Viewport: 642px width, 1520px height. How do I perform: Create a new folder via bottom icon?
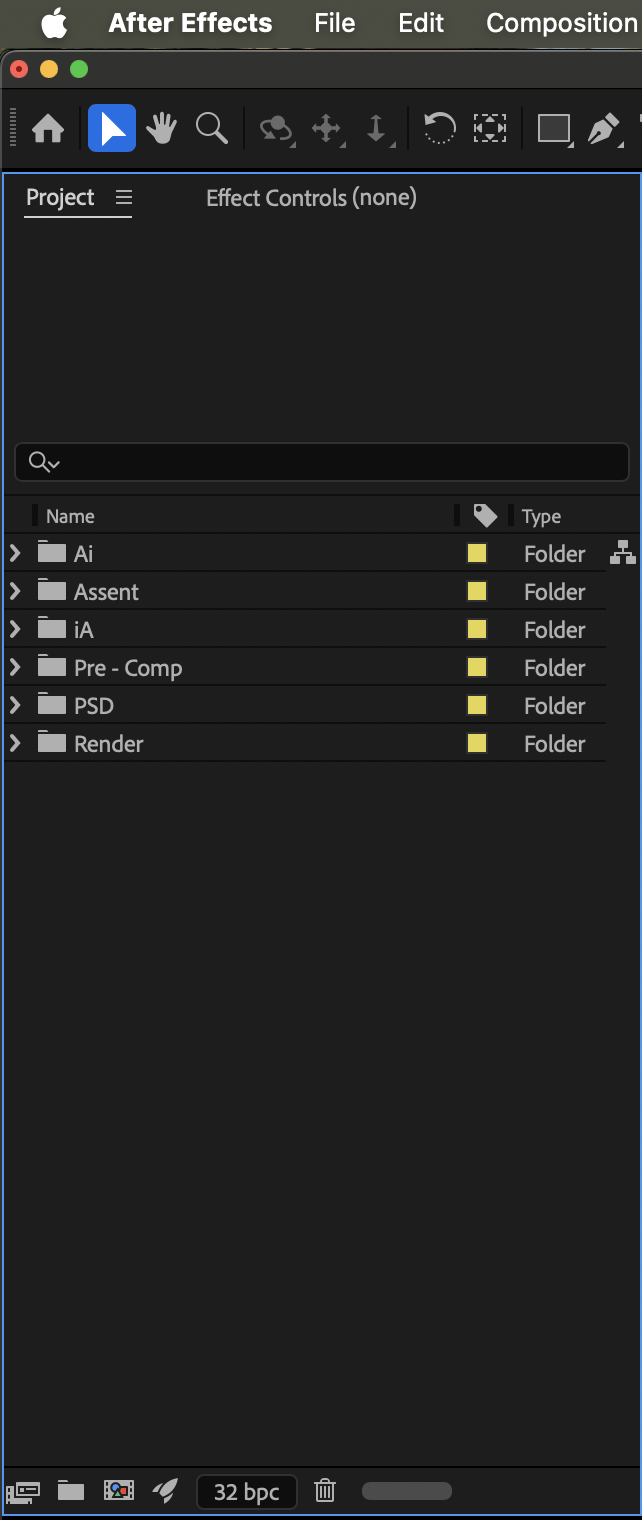(70, 1491)
